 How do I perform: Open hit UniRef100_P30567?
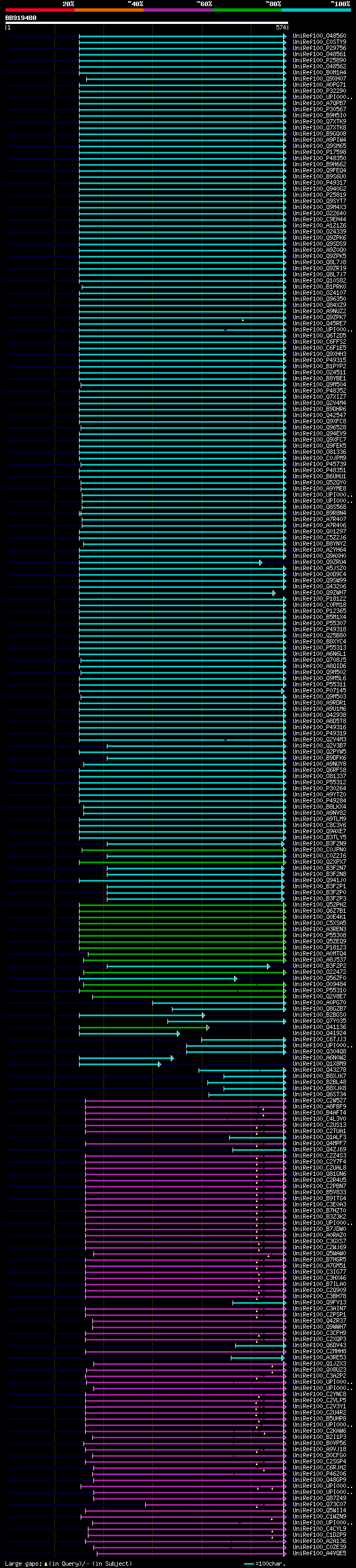[319, 110]
